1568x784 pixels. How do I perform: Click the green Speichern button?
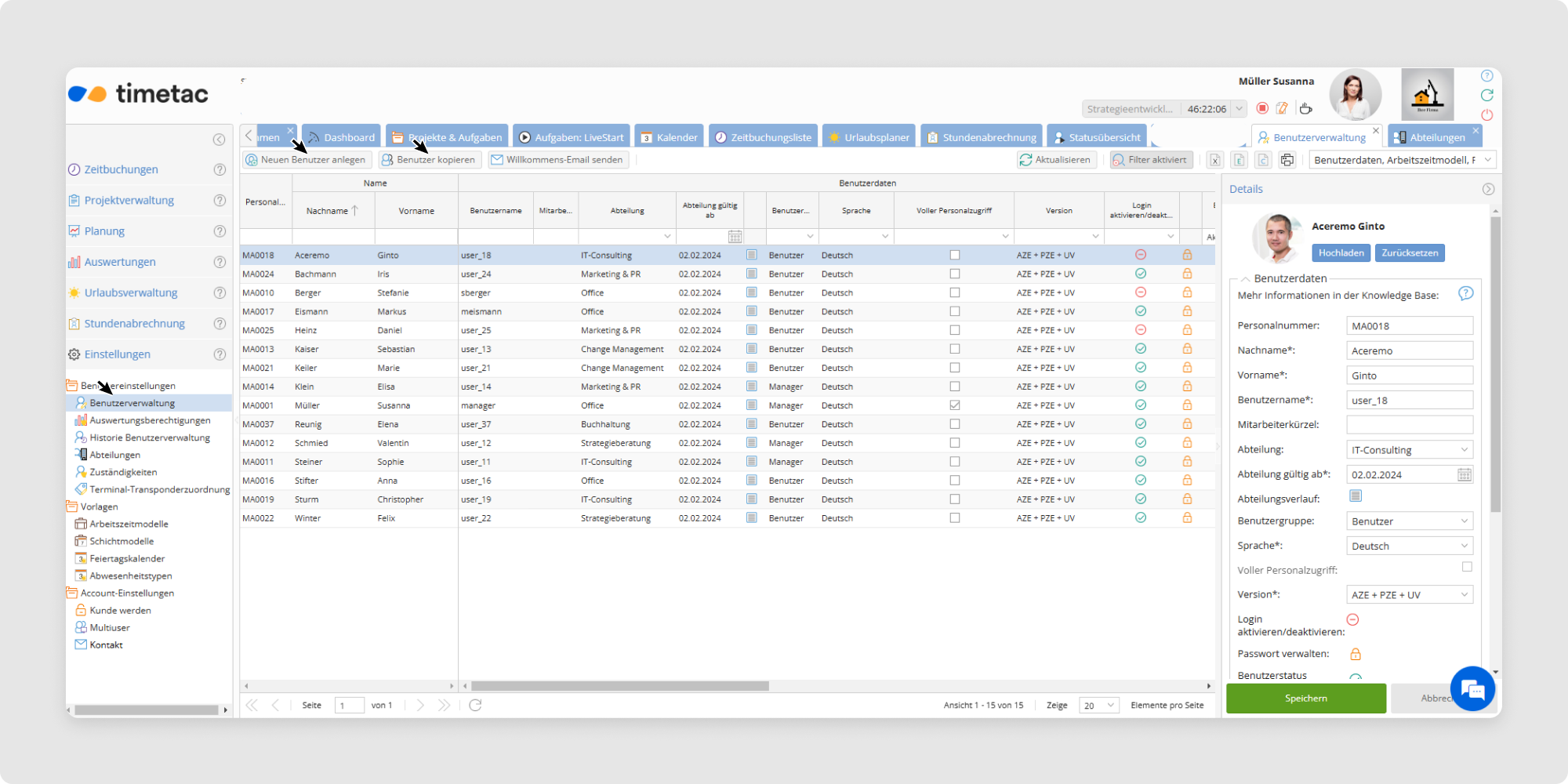point(1305,698)
